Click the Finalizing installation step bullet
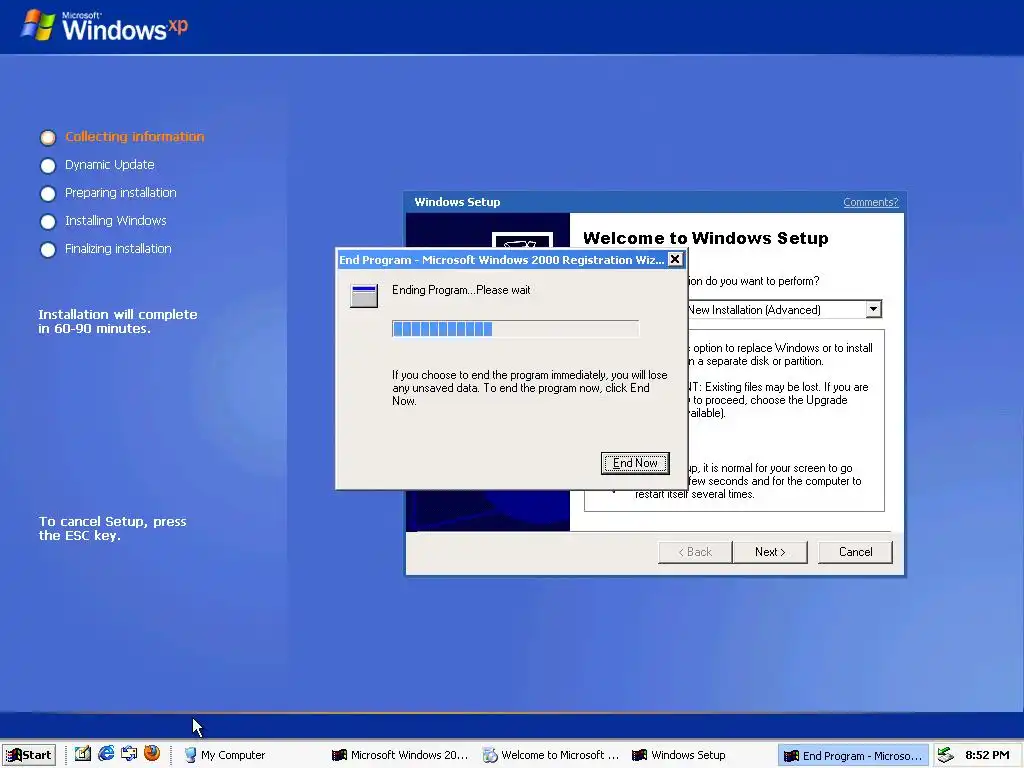The width and height of the screenshot is (1024, 768). click(x=48, y=249)
